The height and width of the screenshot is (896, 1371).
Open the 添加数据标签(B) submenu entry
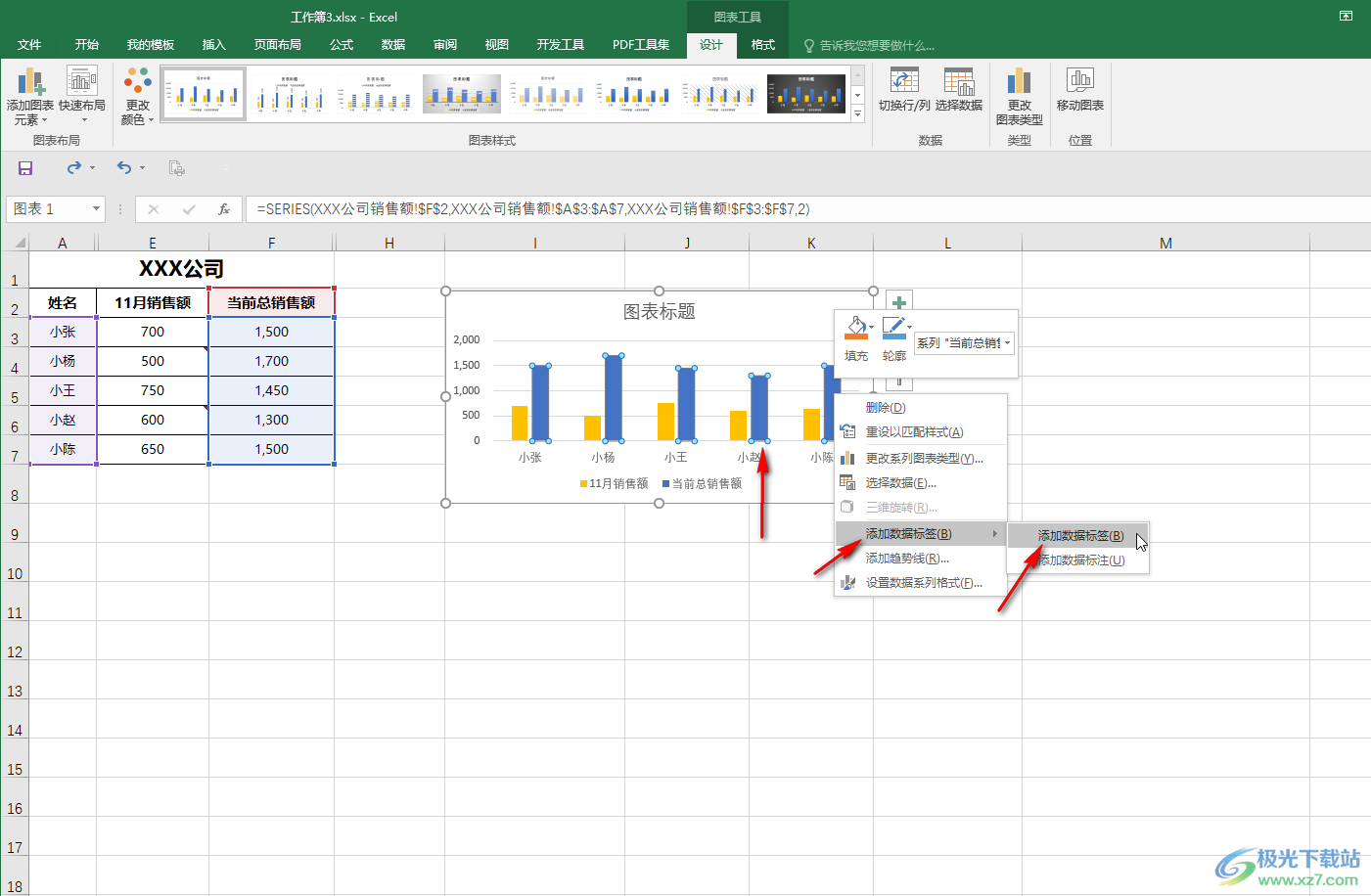click(x=920, y=533)
